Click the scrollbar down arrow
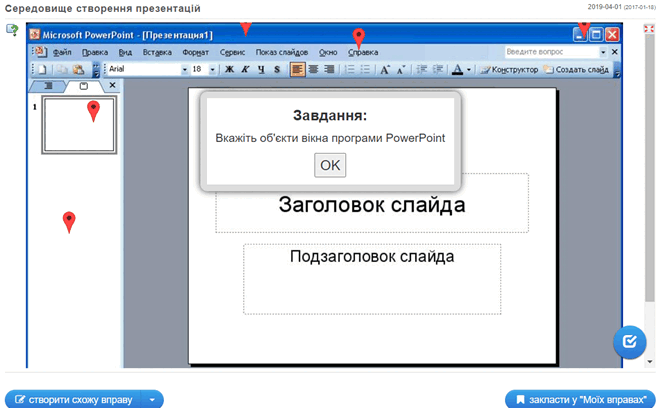Image resolution: width=664 pixels, height=408 pixels. [x=650, y=362]
